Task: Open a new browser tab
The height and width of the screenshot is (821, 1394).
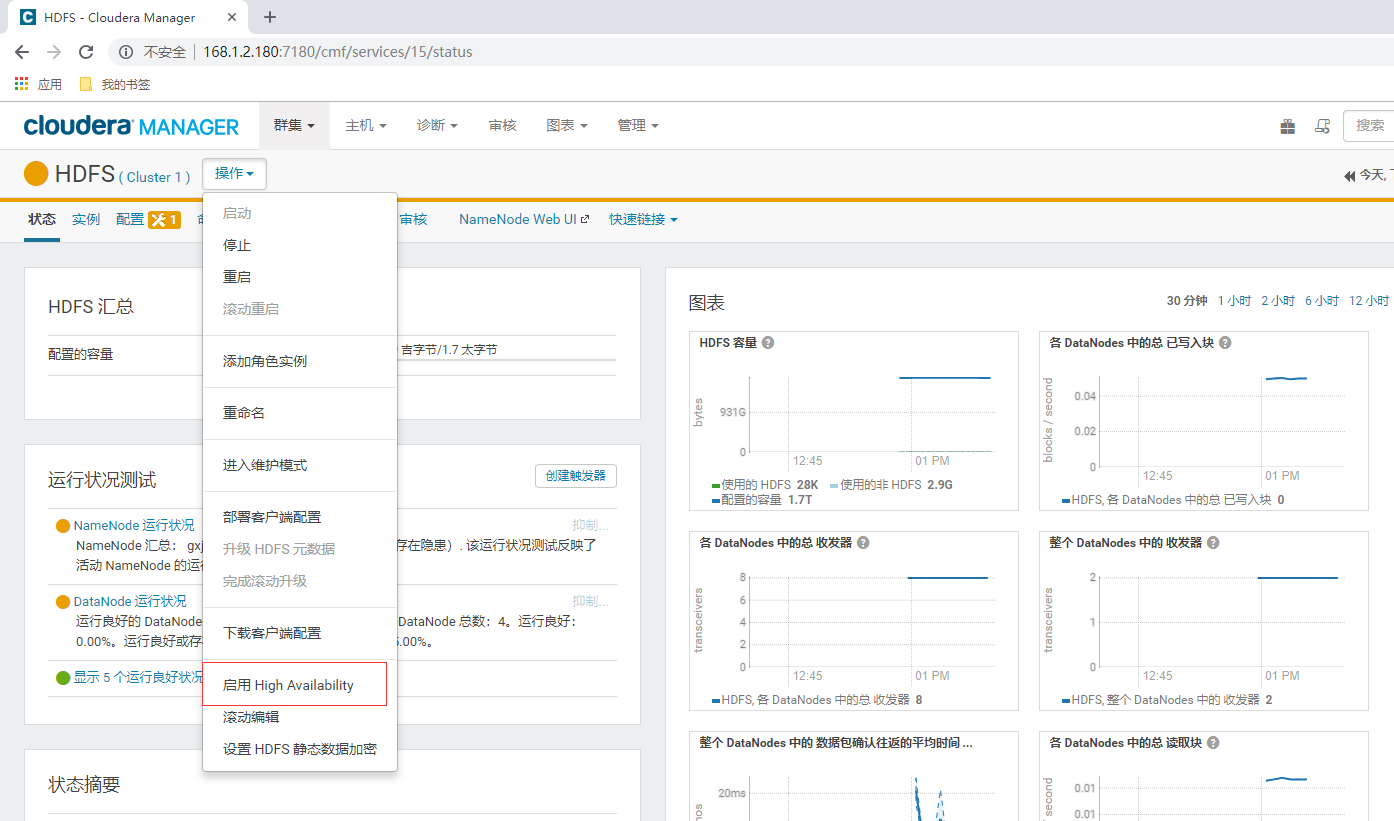Action: click(269, 17)
